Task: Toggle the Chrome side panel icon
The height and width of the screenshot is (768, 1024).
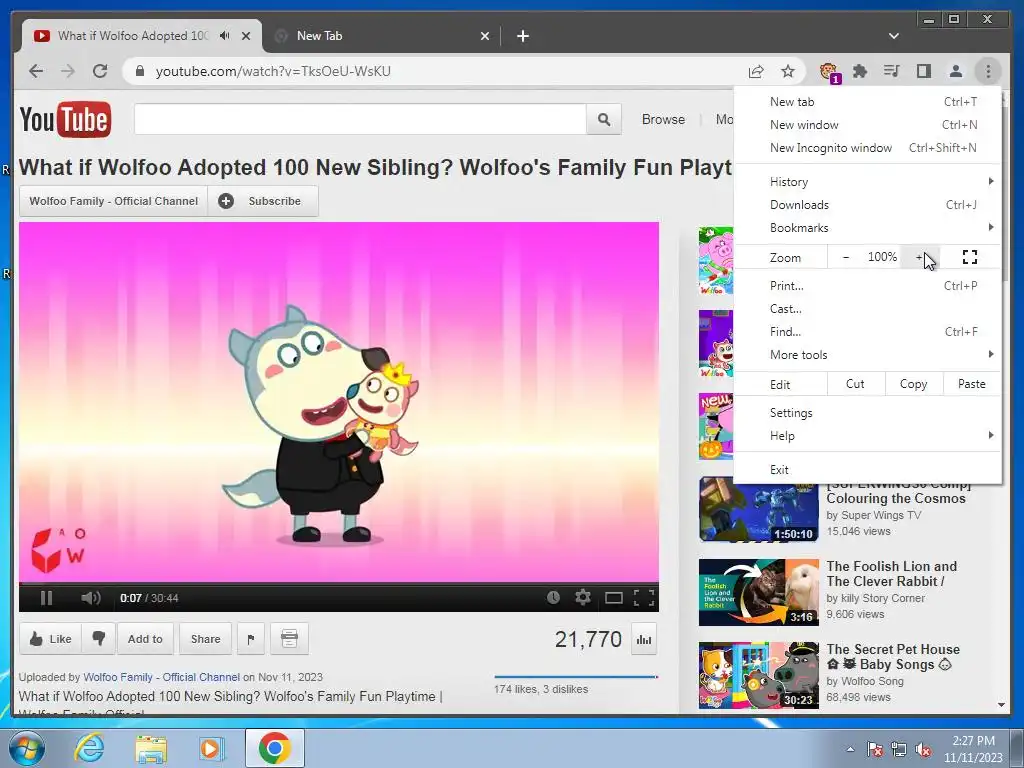Action: [x=923, y=71]
